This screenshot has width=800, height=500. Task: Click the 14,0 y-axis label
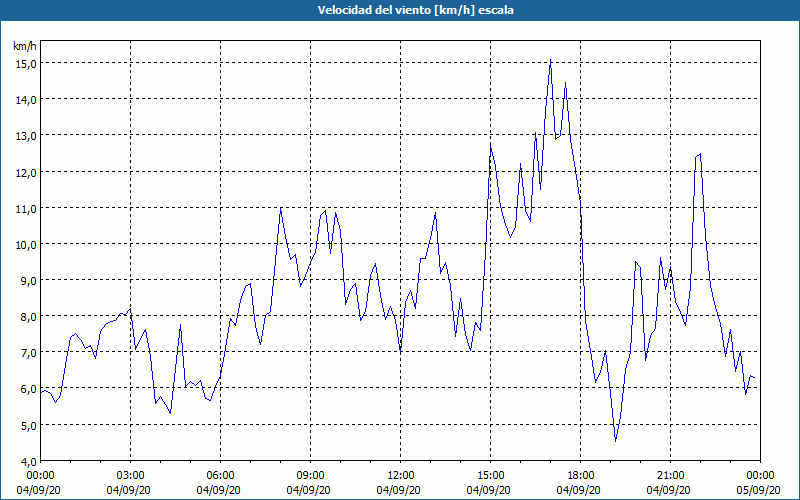[27, 100]
